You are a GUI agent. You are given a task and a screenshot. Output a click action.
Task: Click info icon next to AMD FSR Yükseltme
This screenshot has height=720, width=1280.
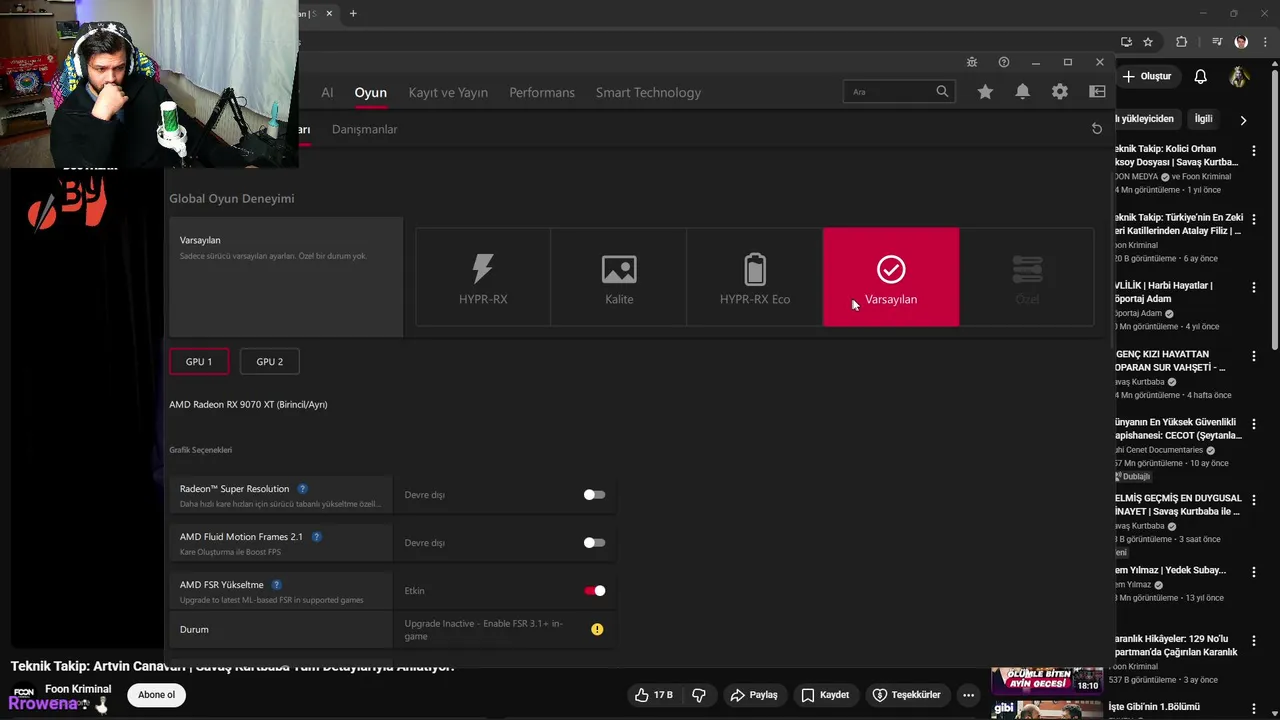pos(277,585)
